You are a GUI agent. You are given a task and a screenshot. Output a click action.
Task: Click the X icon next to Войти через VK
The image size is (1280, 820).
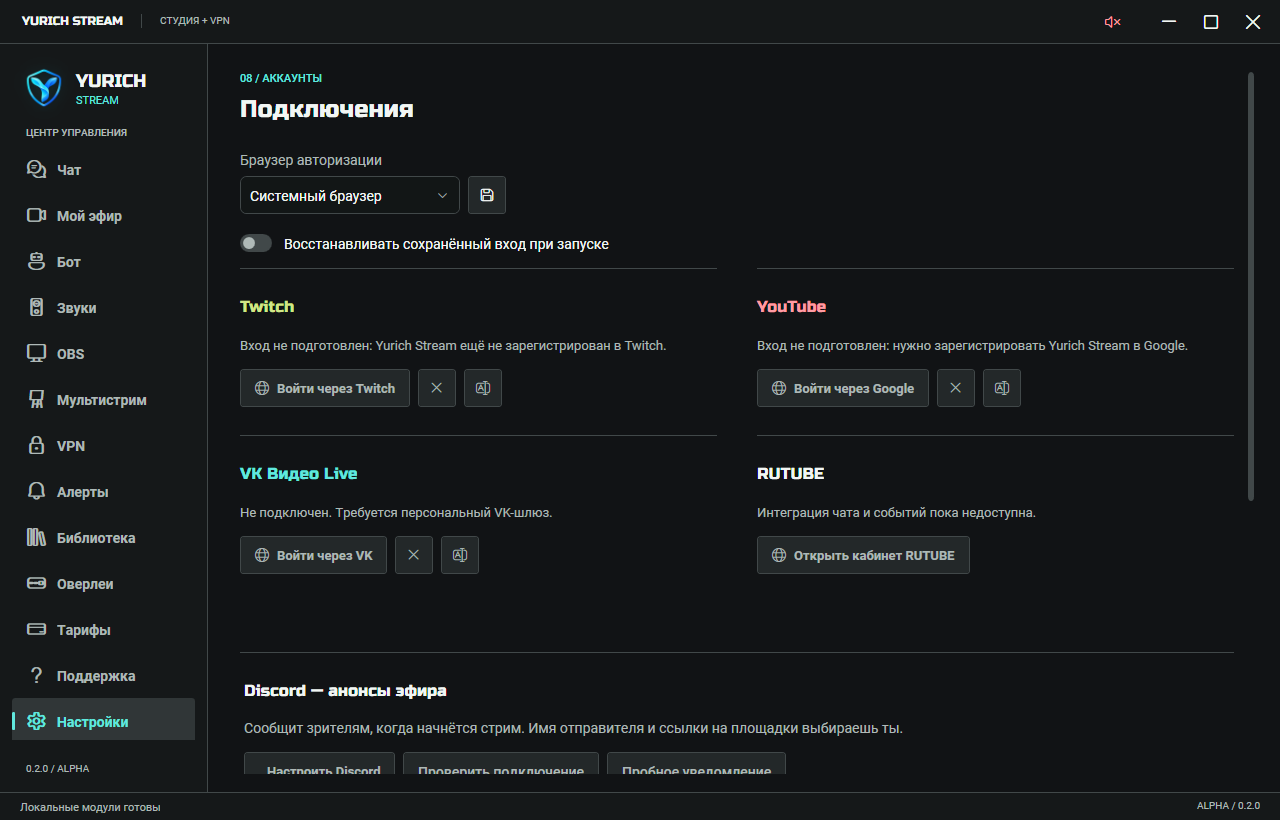[414, 555]
